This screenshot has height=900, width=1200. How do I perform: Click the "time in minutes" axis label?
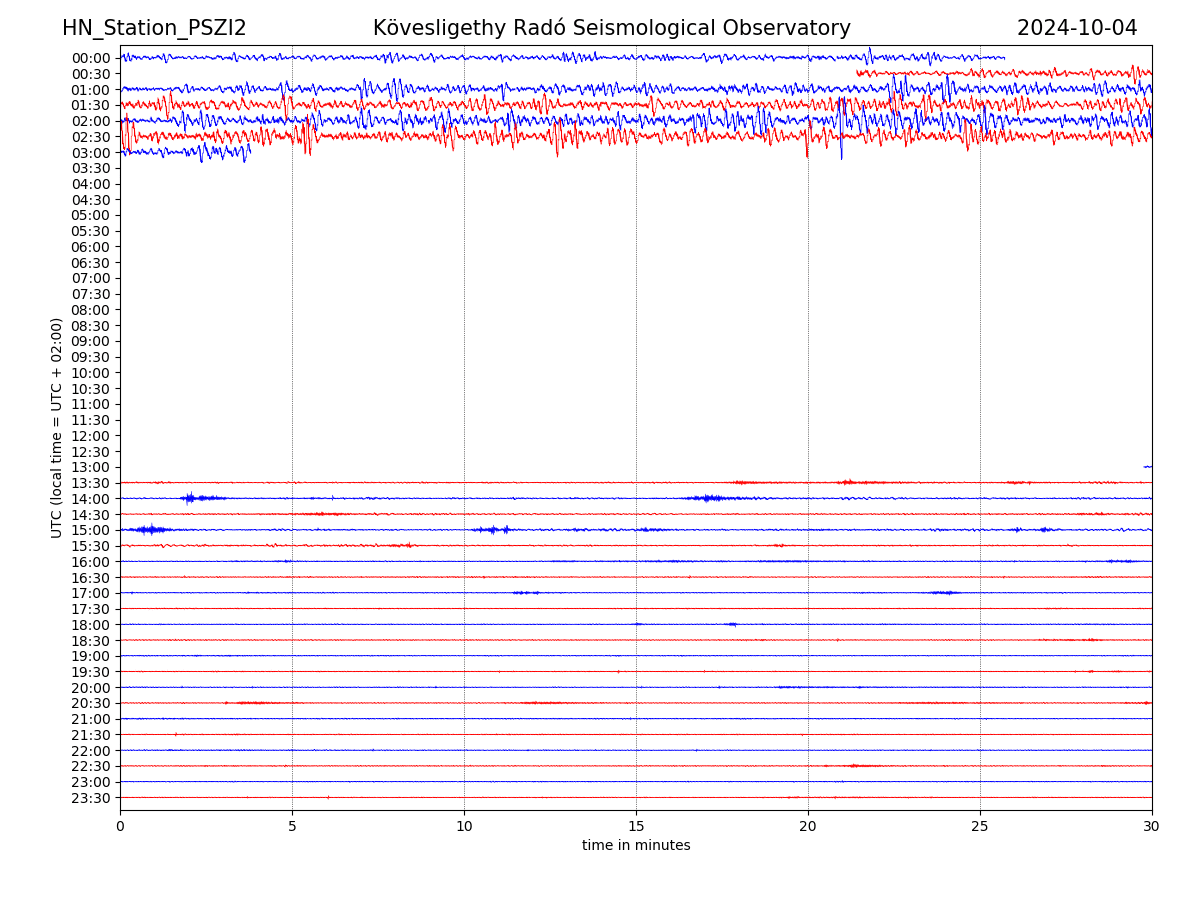coord(636,845)
